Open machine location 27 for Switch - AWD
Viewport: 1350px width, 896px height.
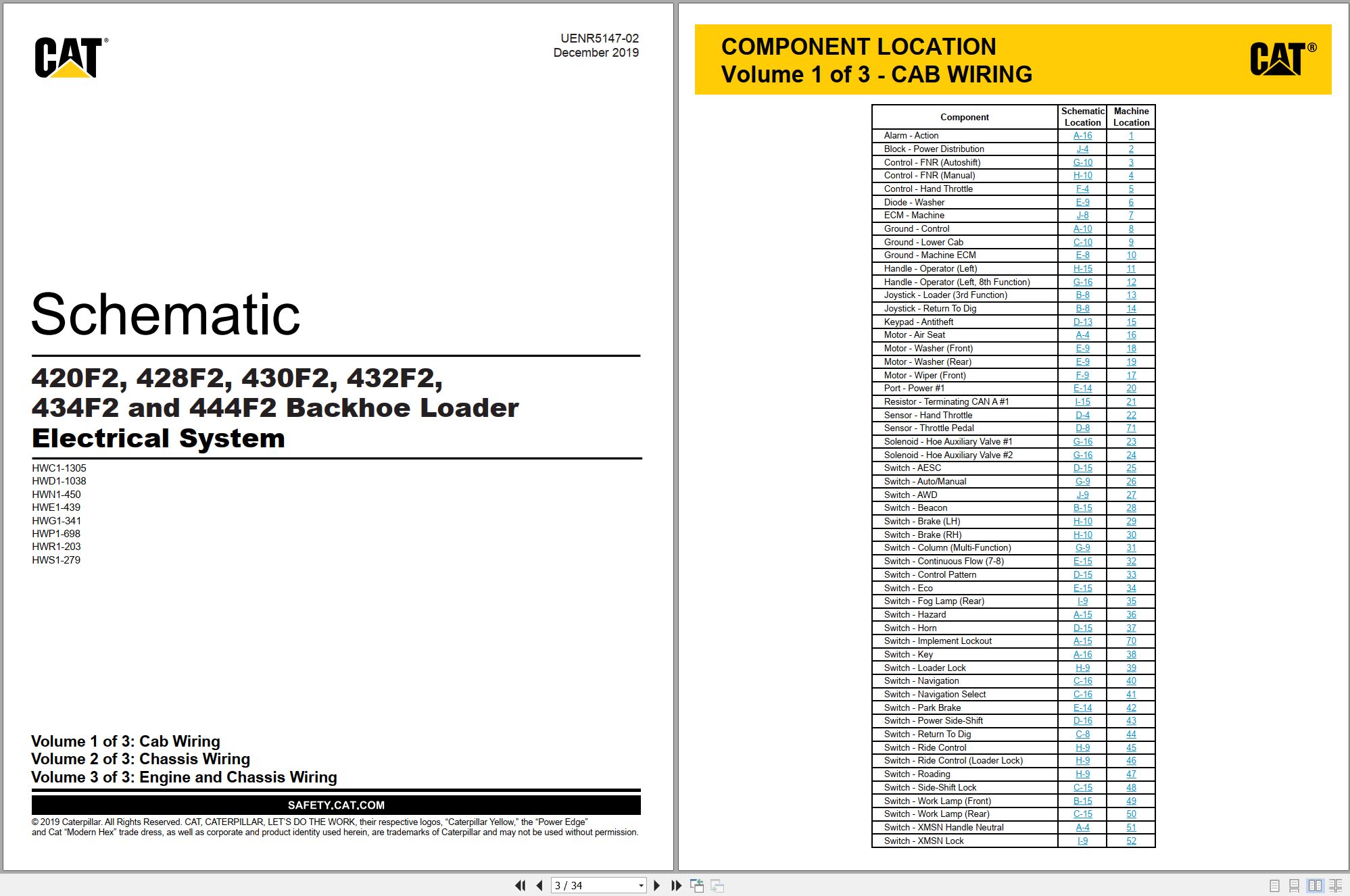pyautogui.click(x=1131, y=495)
